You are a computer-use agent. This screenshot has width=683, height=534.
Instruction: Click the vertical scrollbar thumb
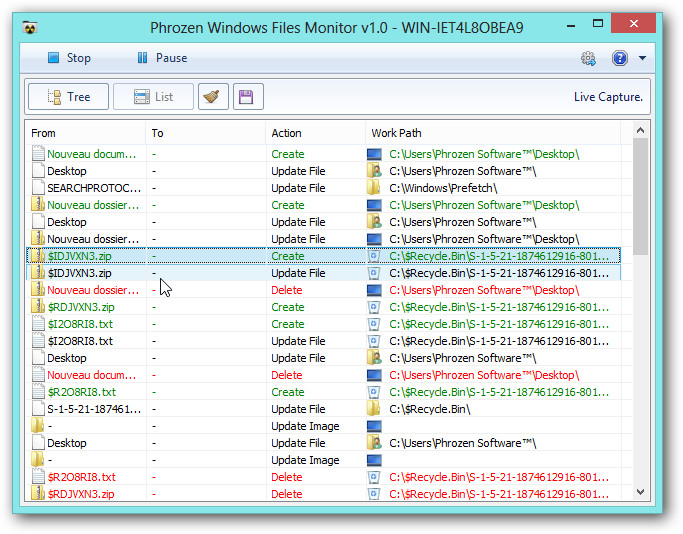click(640, 196)
